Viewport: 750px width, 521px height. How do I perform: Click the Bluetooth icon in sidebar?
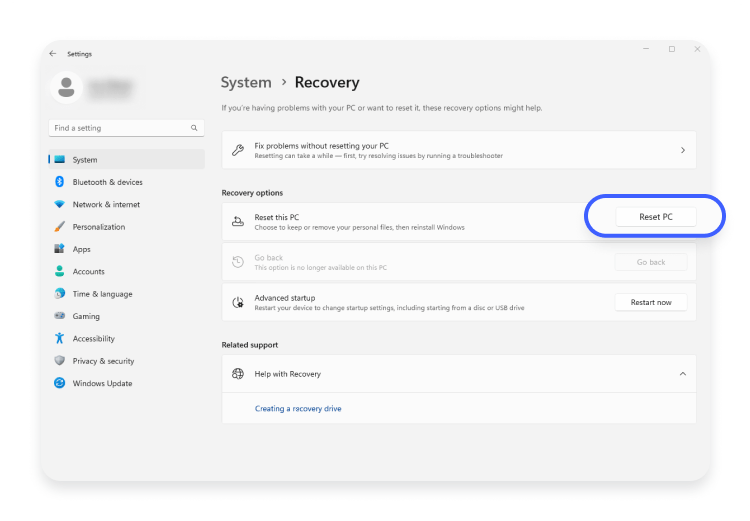click(59, 182)
